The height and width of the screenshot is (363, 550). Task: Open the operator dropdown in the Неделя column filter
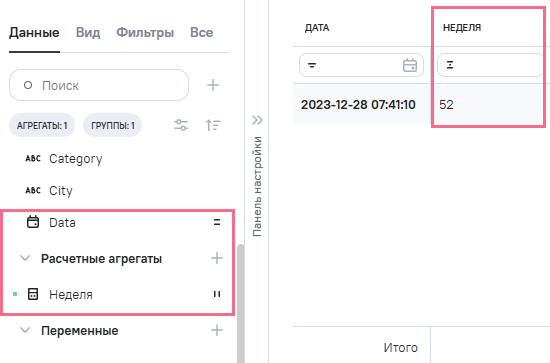450,65
